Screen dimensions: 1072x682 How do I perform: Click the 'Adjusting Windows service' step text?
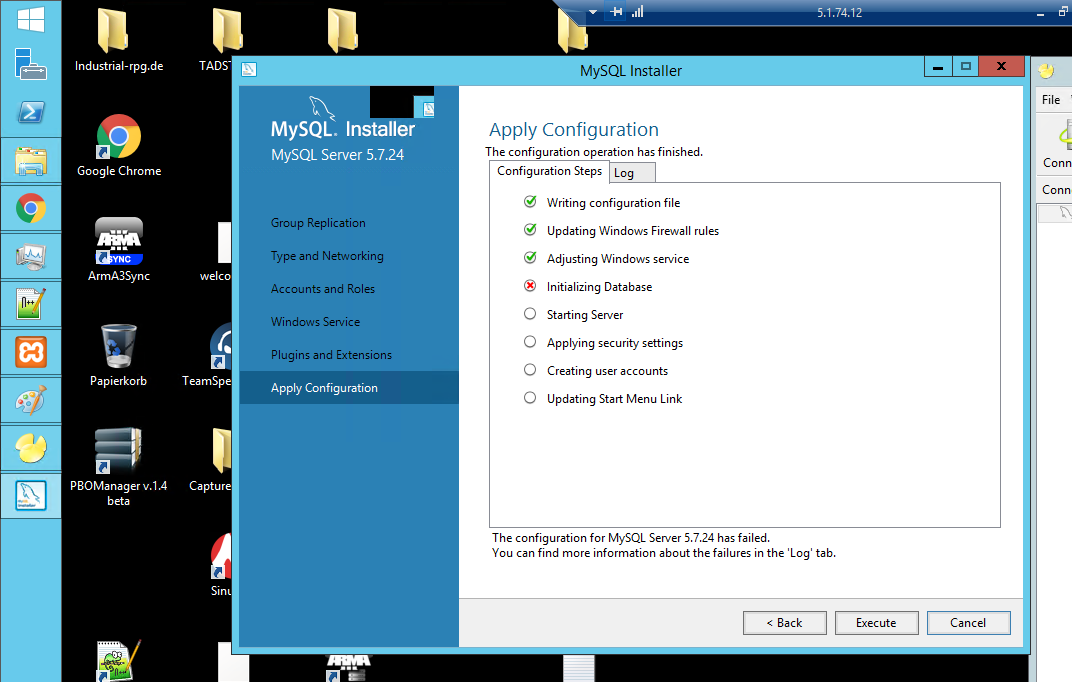(618, 259)
